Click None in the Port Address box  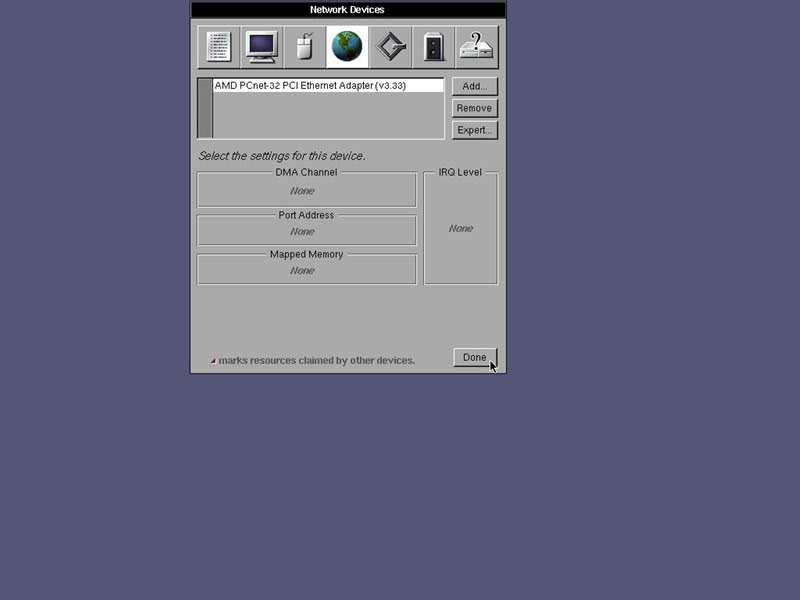(x=302, y=232)
